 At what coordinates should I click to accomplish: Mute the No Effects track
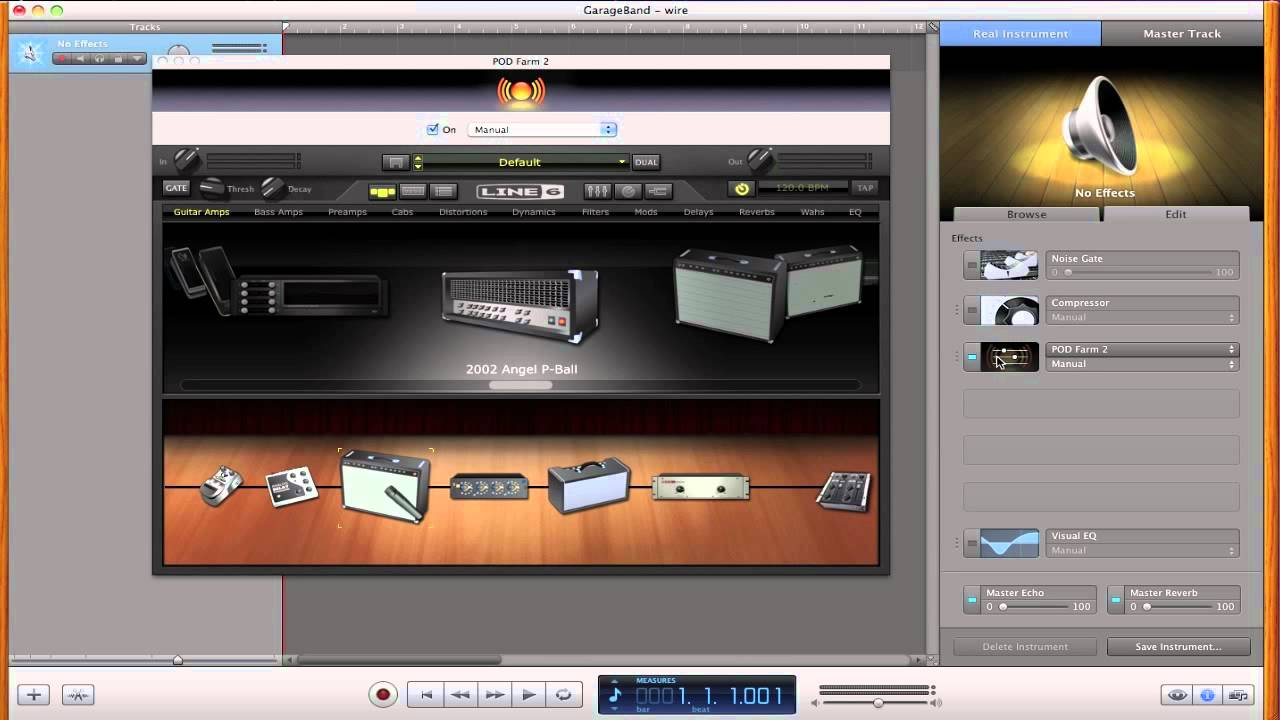click(81, 59)
